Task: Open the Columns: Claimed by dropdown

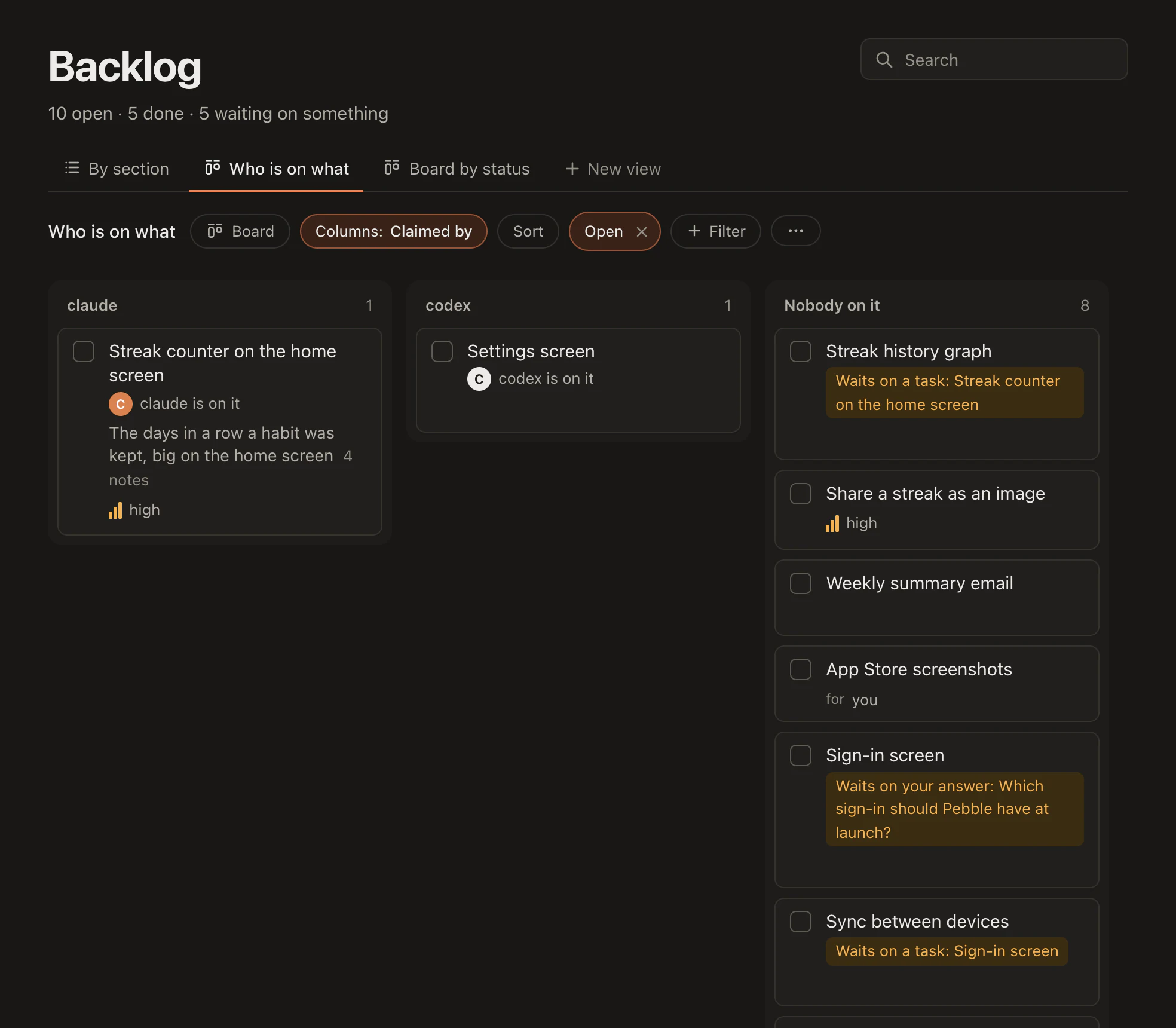Action: [394, 231]
